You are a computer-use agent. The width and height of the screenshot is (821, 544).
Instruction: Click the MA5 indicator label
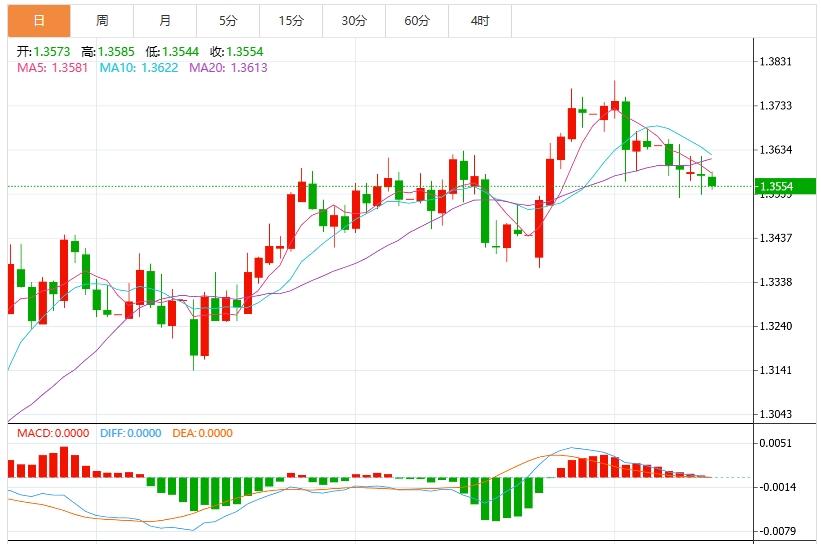[52, 68]
